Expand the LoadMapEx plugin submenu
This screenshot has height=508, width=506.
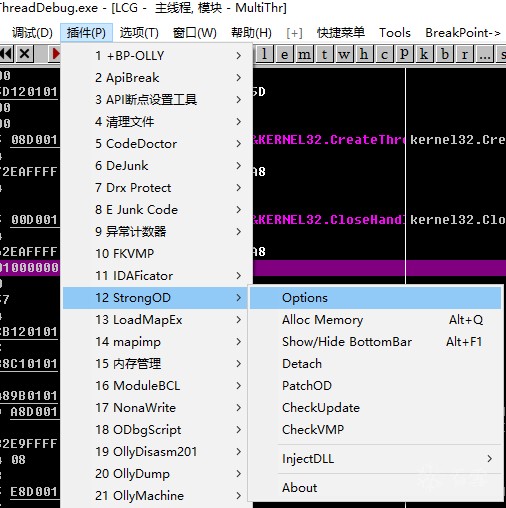pos(155,320)
